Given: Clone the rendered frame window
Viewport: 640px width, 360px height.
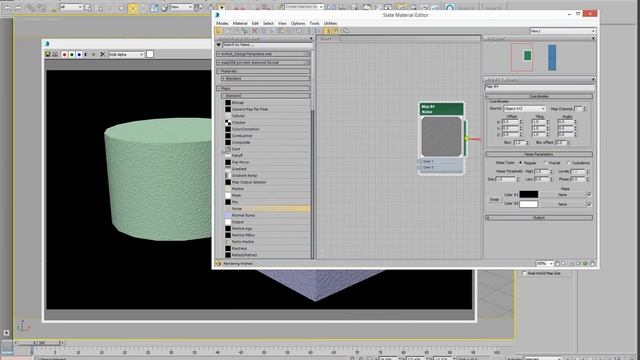Looking at the screenshot, I should point(55,54).
